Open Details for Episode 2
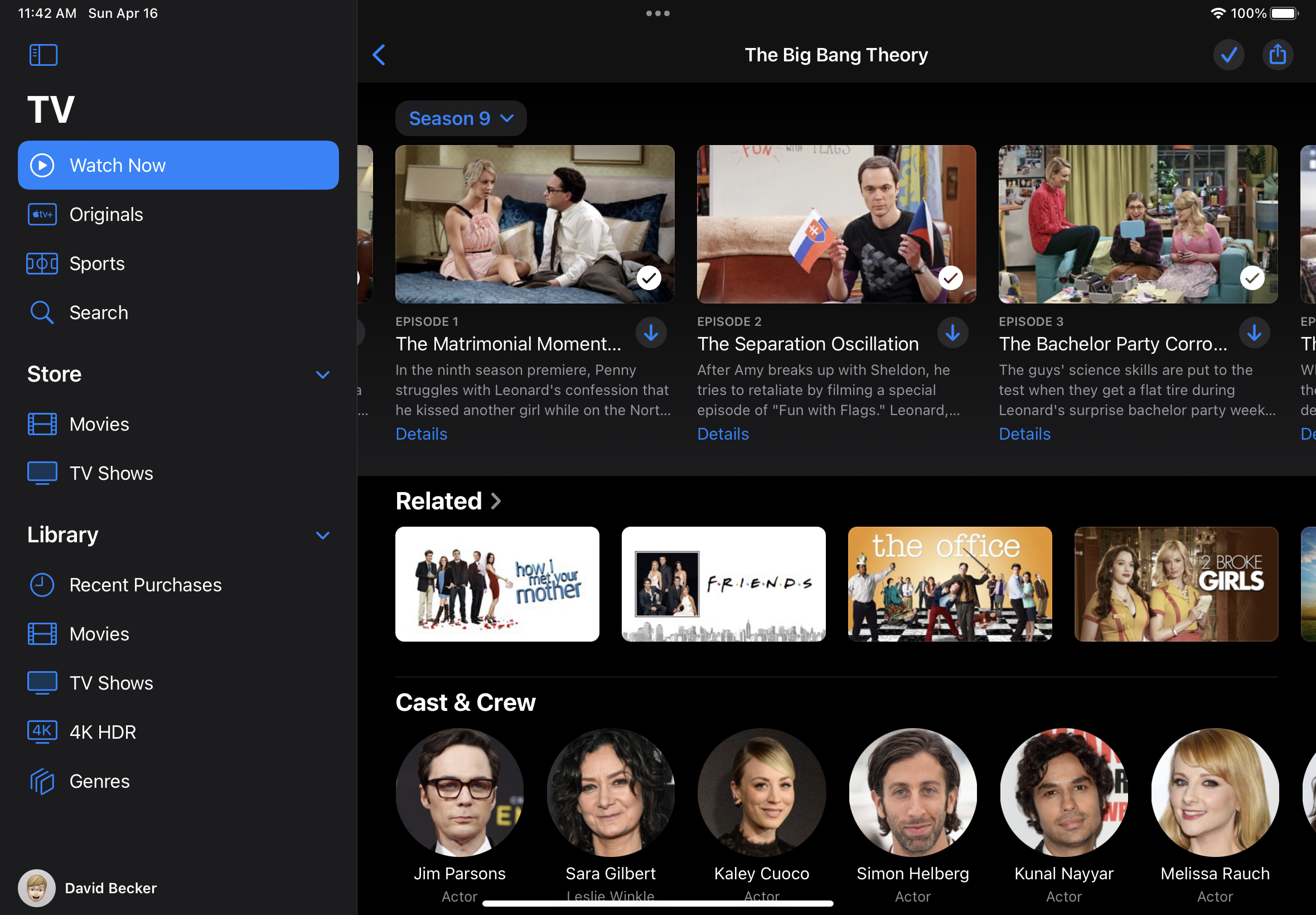 (723, 434)
